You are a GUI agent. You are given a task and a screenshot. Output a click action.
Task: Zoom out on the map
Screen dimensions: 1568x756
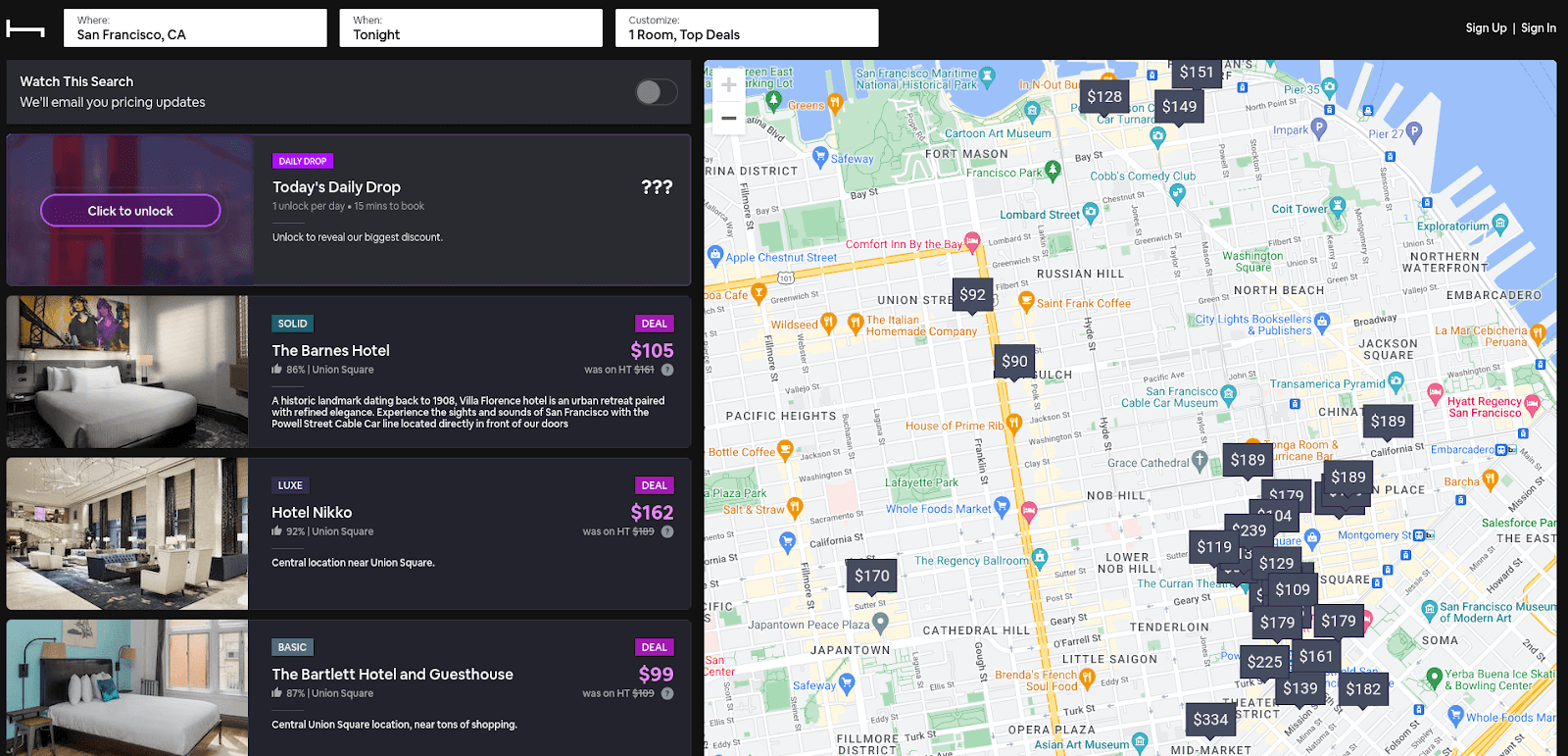728,118
